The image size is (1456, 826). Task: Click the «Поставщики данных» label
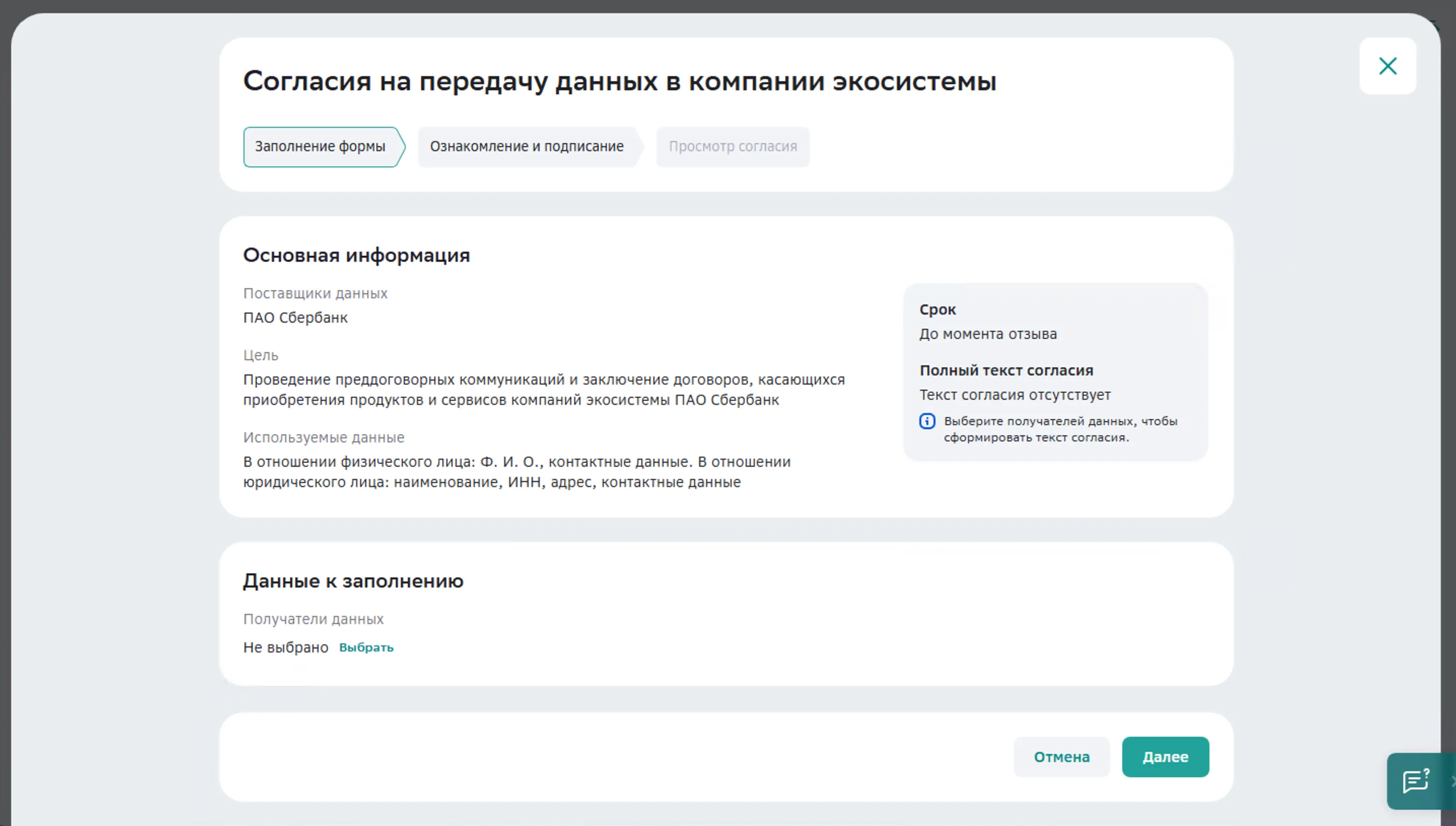click(x=315, y=293)
